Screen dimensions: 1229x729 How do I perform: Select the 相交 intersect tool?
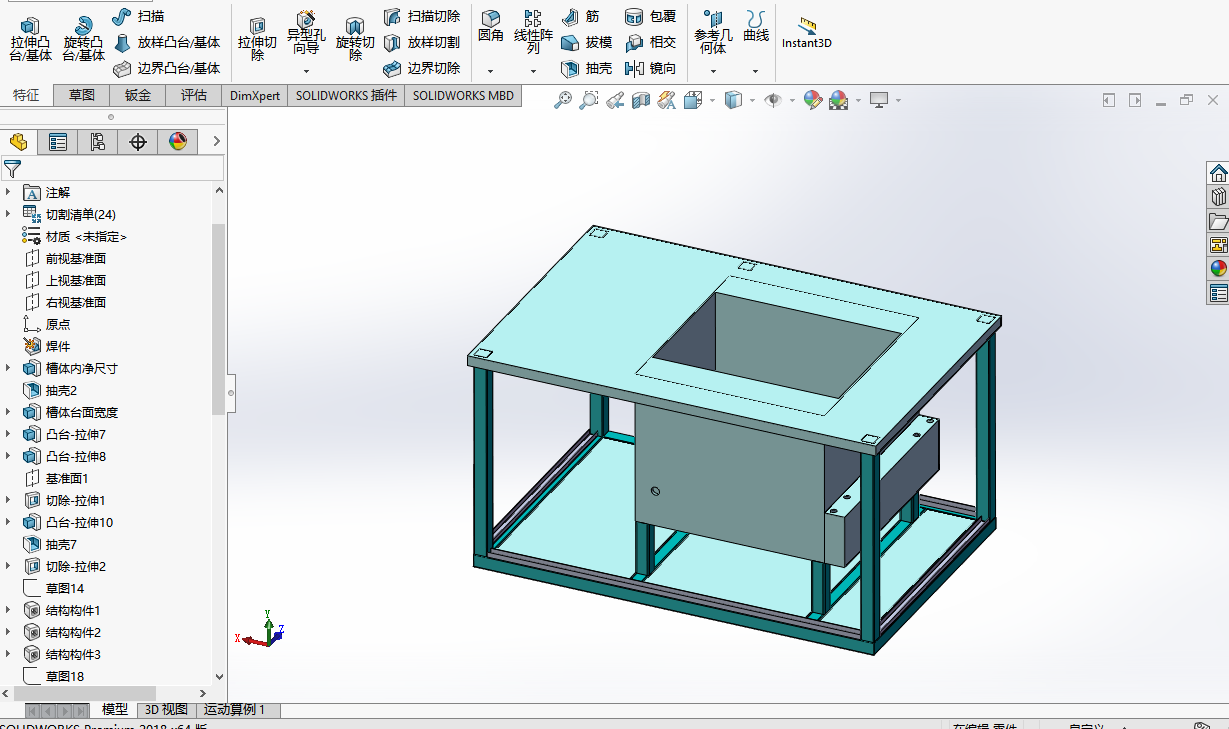(x=650, y=42)
